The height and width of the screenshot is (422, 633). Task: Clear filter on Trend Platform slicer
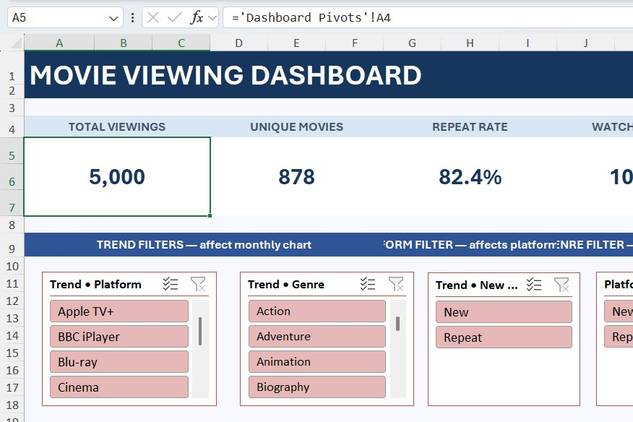[198, 284]
